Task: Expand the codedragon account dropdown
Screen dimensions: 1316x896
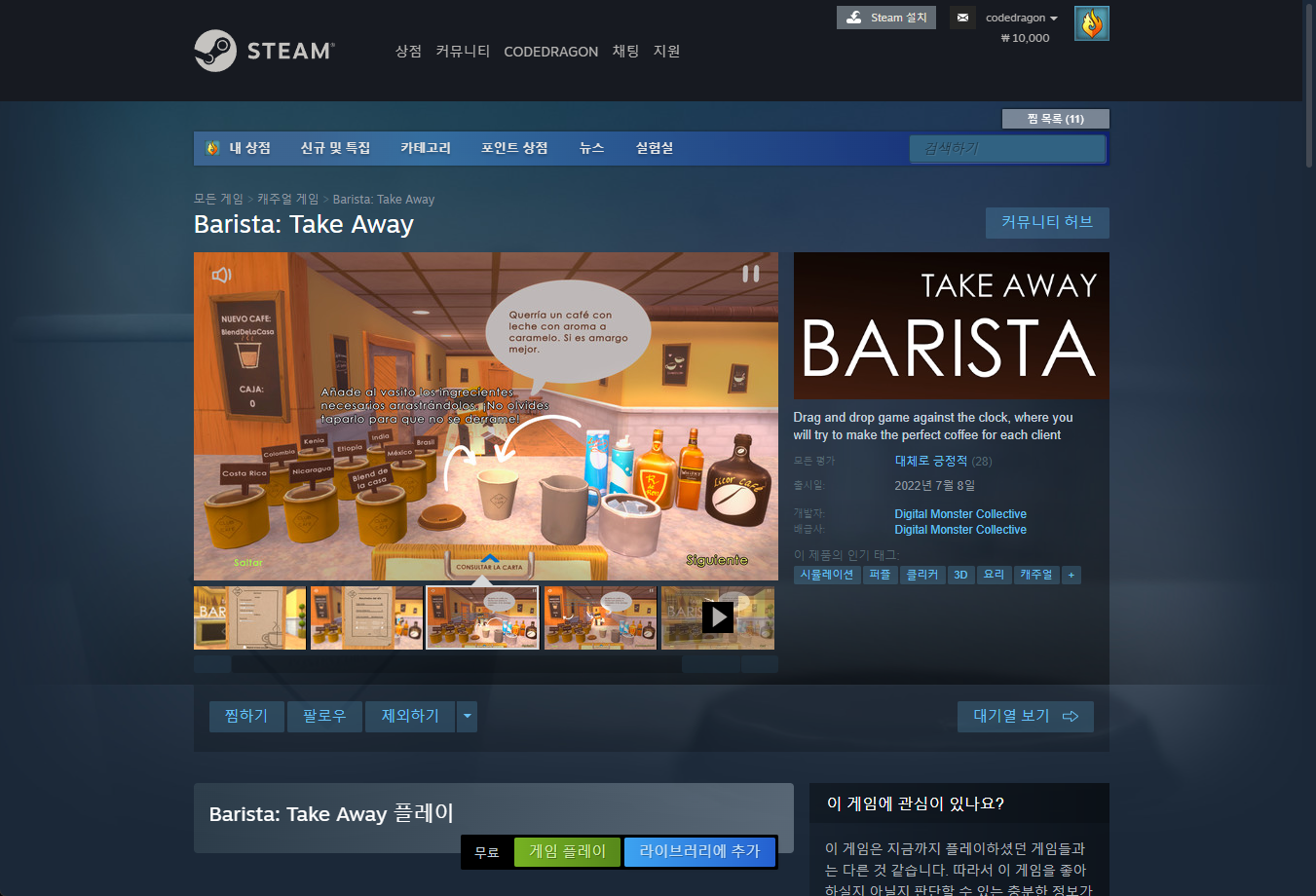Action: click(x=1021, y=18)
